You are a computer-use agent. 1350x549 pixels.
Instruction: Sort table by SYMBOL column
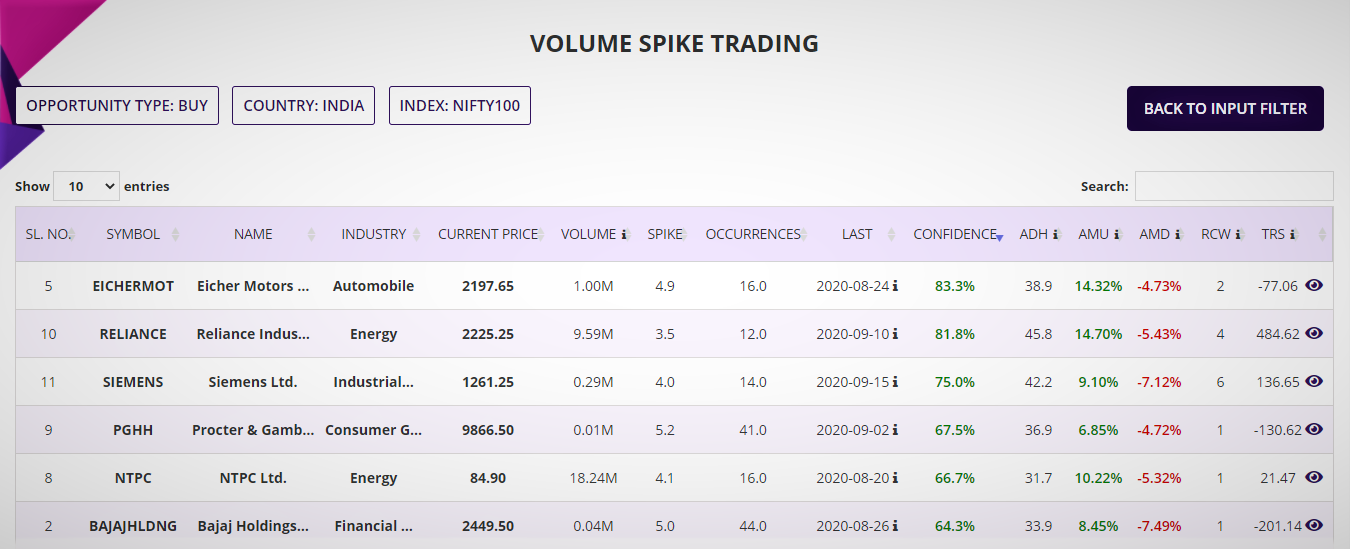pyautogui.click(x=133, y=234)
